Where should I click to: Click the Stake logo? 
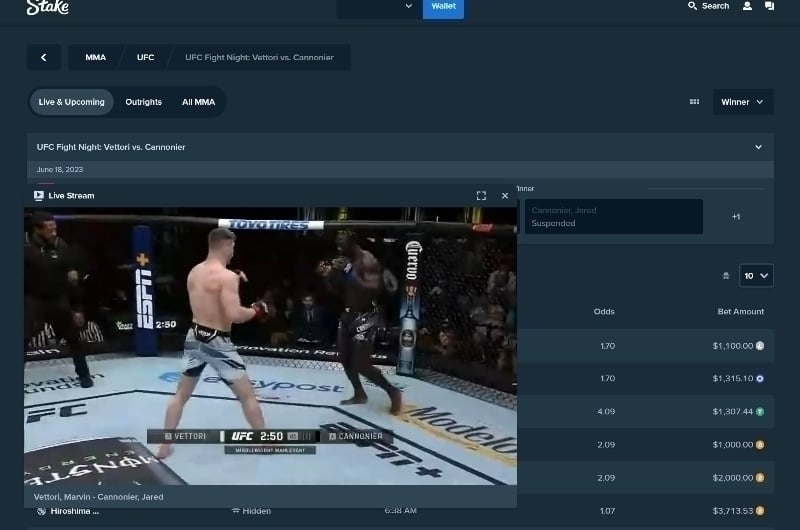[47, 8]
